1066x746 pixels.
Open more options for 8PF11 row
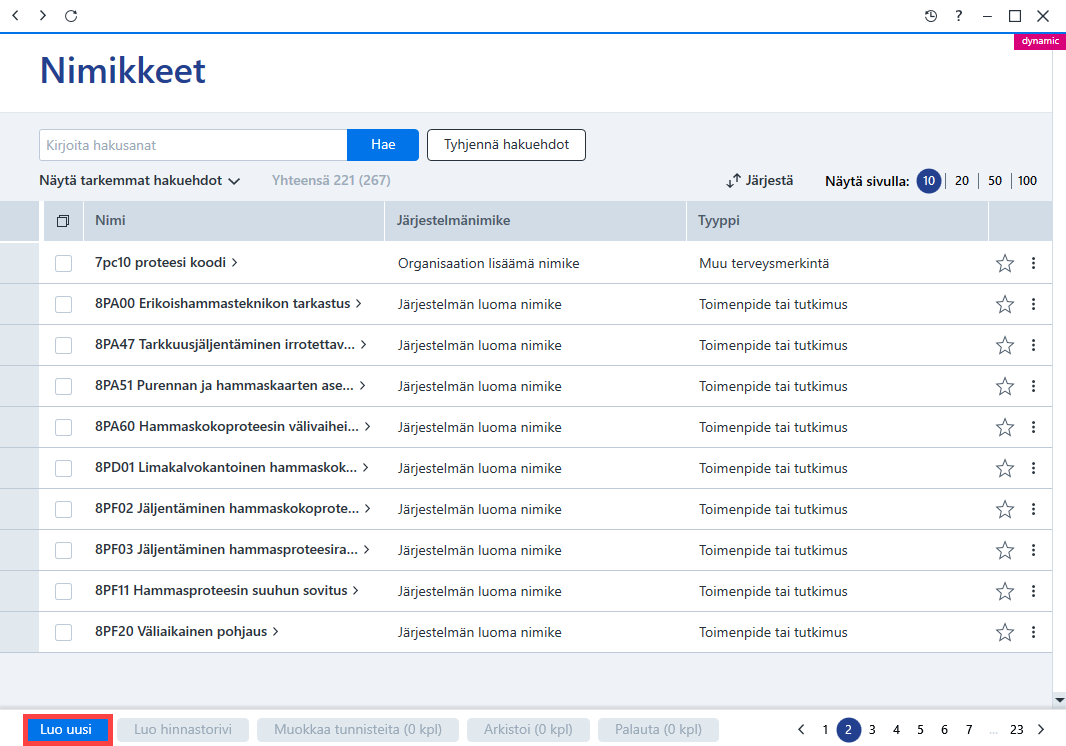1033,591
